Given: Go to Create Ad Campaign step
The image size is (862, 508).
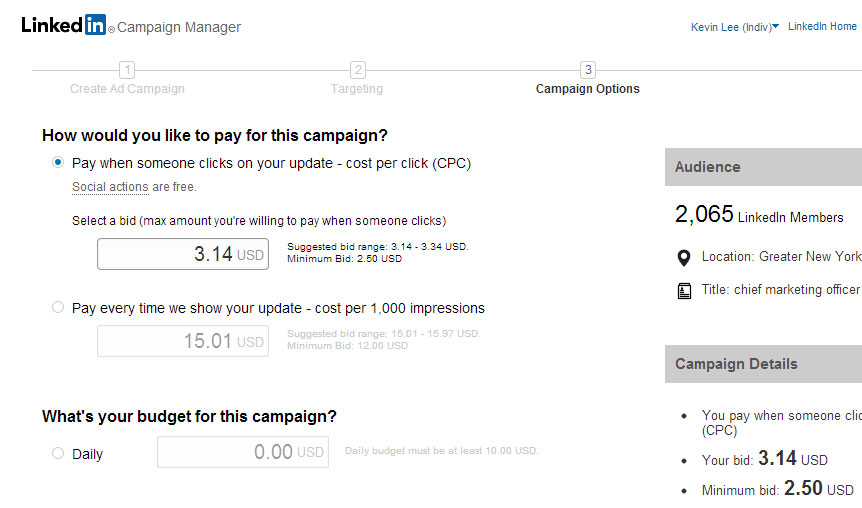Looking at the screenshot, I should pyautogui.click(x=127, y=89).
